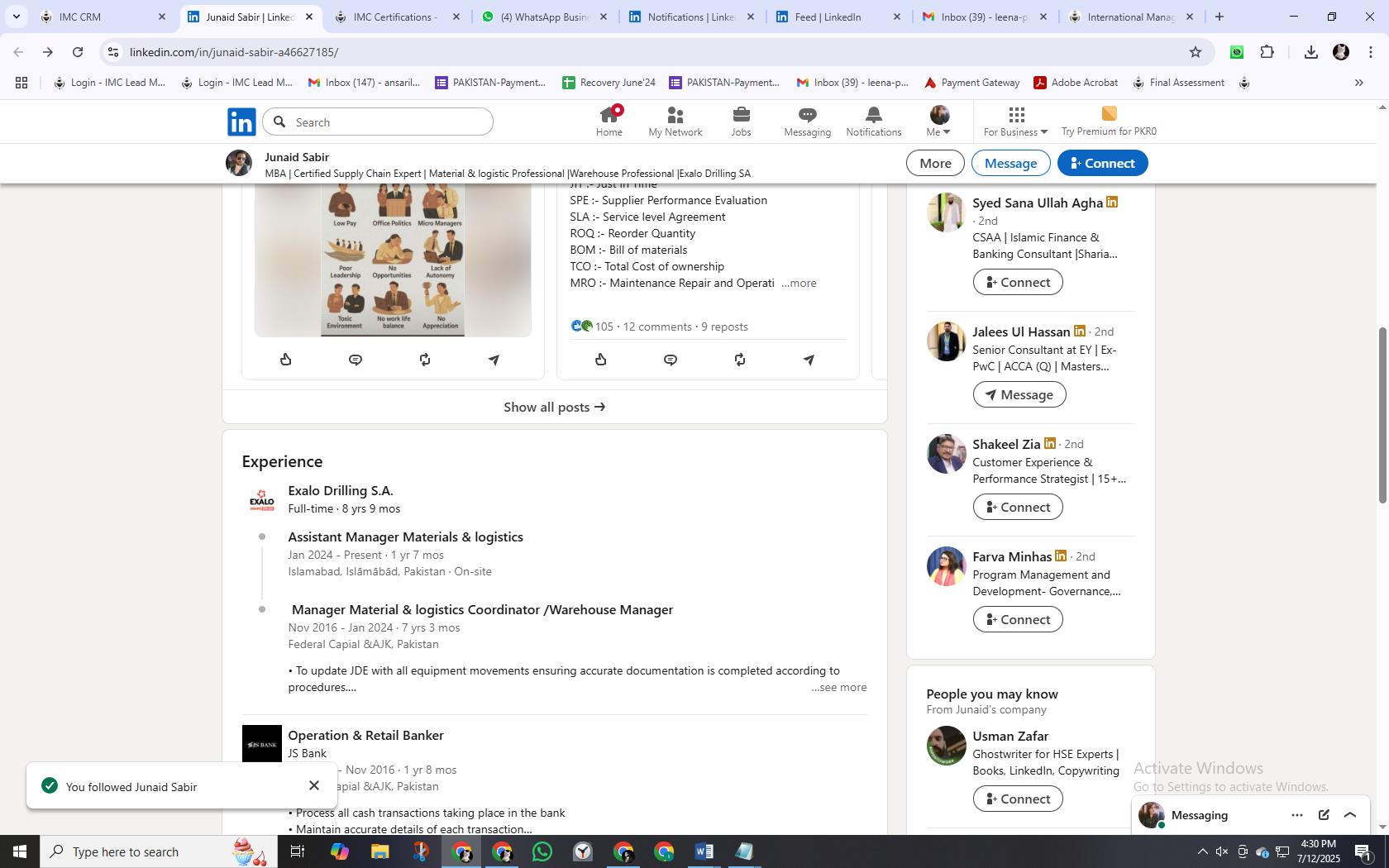1389x868 pixels.
Task: Switch to International Management tab
Action: click(1131, 17)
